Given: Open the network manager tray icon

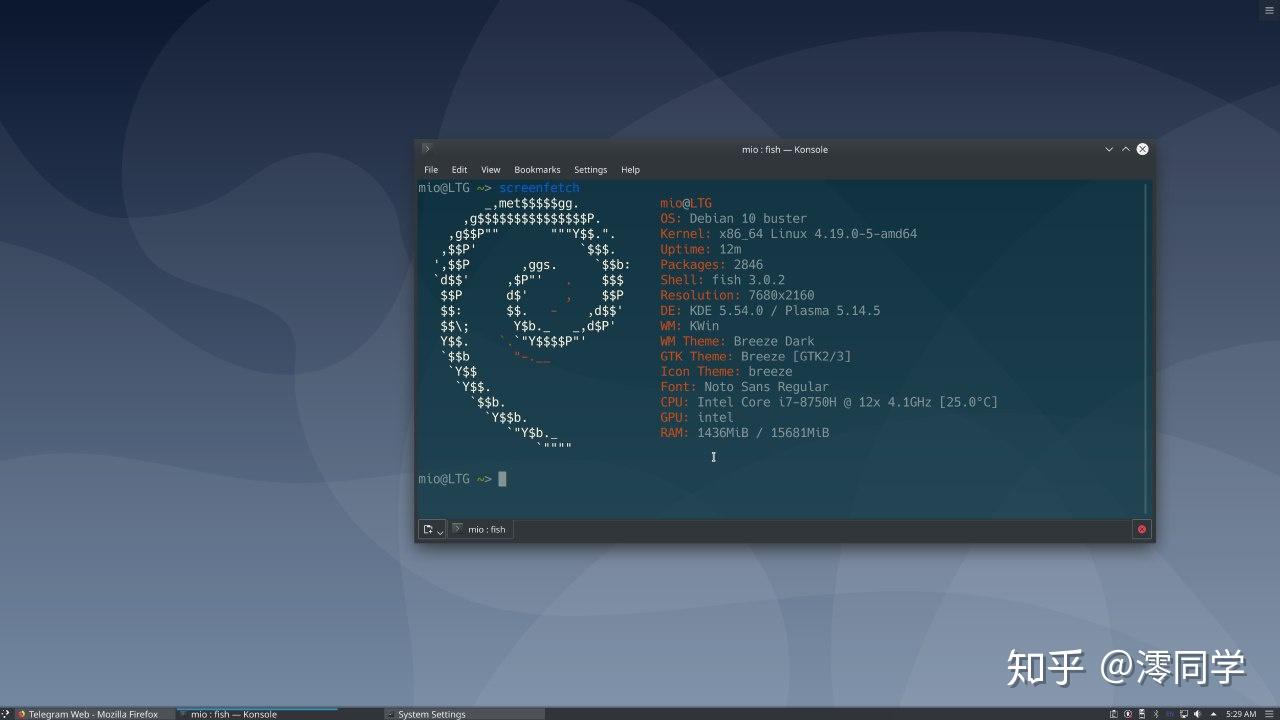Looking at the screenshot, I should tap(1184, 713).
